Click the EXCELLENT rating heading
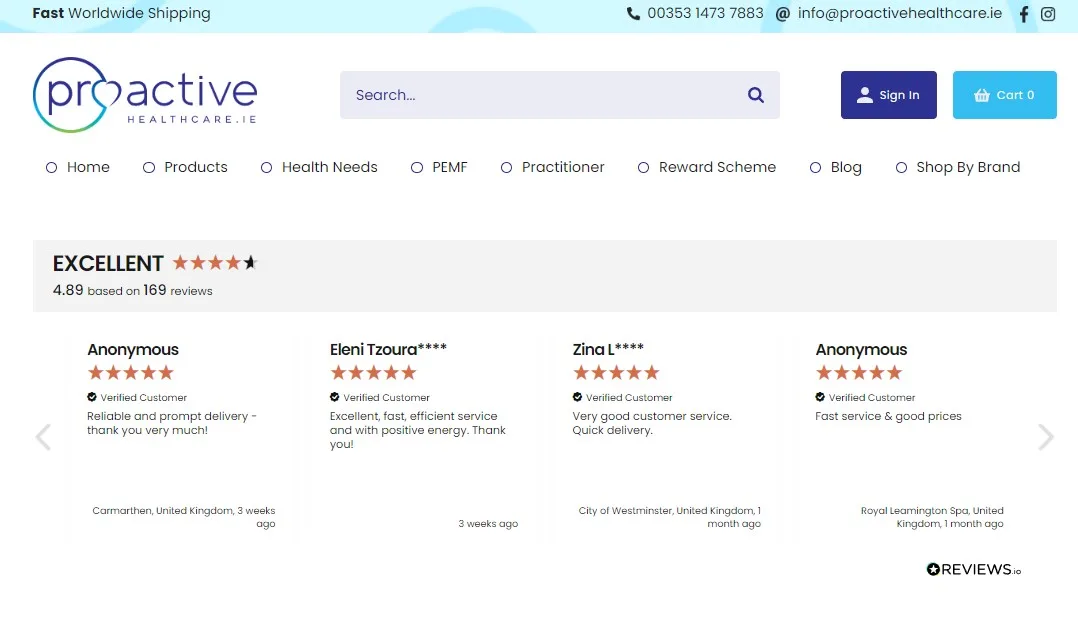The image size is (1078, 628). 108,263
